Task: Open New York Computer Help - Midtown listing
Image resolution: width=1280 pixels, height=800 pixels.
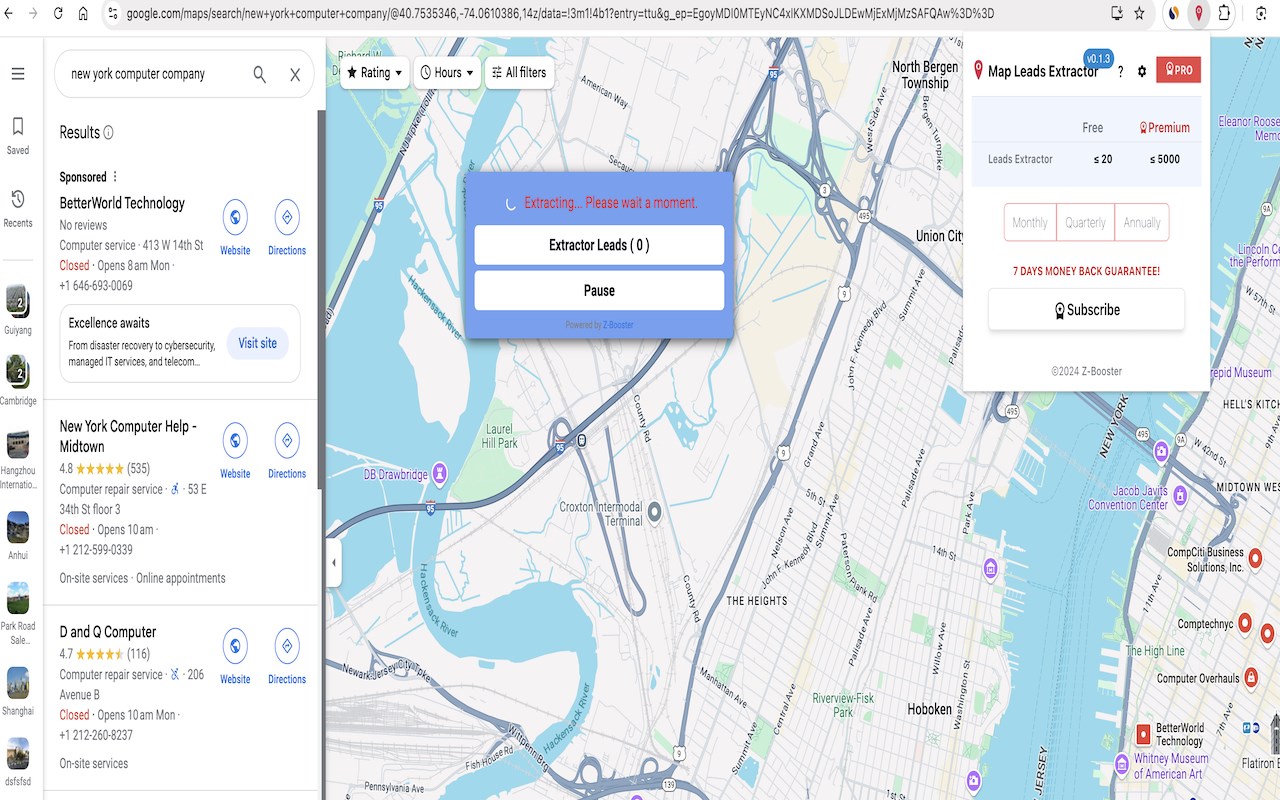Action: [128, 436]
